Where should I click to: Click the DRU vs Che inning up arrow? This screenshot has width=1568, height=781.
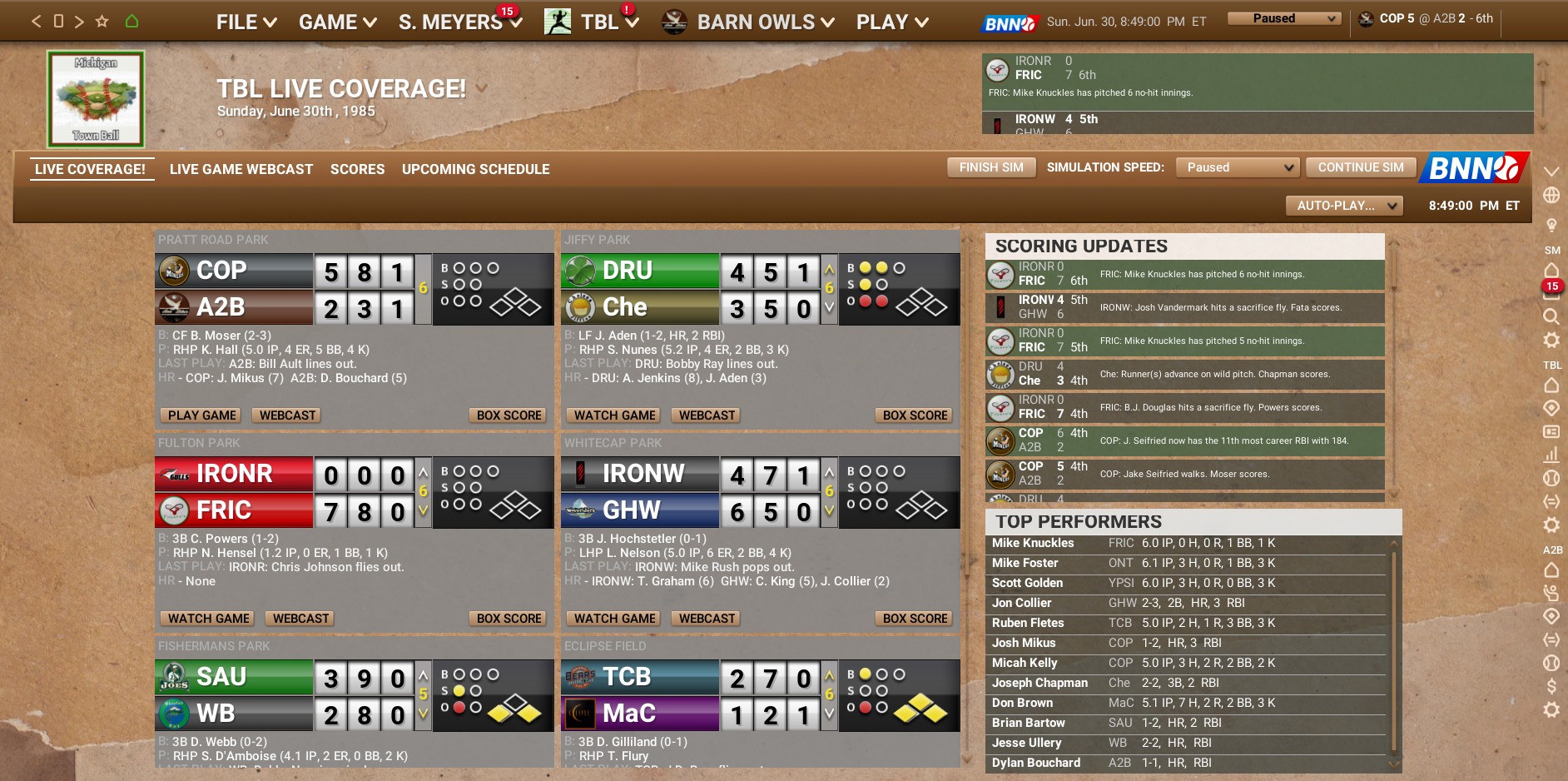pyautogui.click(x=829, y=269)
